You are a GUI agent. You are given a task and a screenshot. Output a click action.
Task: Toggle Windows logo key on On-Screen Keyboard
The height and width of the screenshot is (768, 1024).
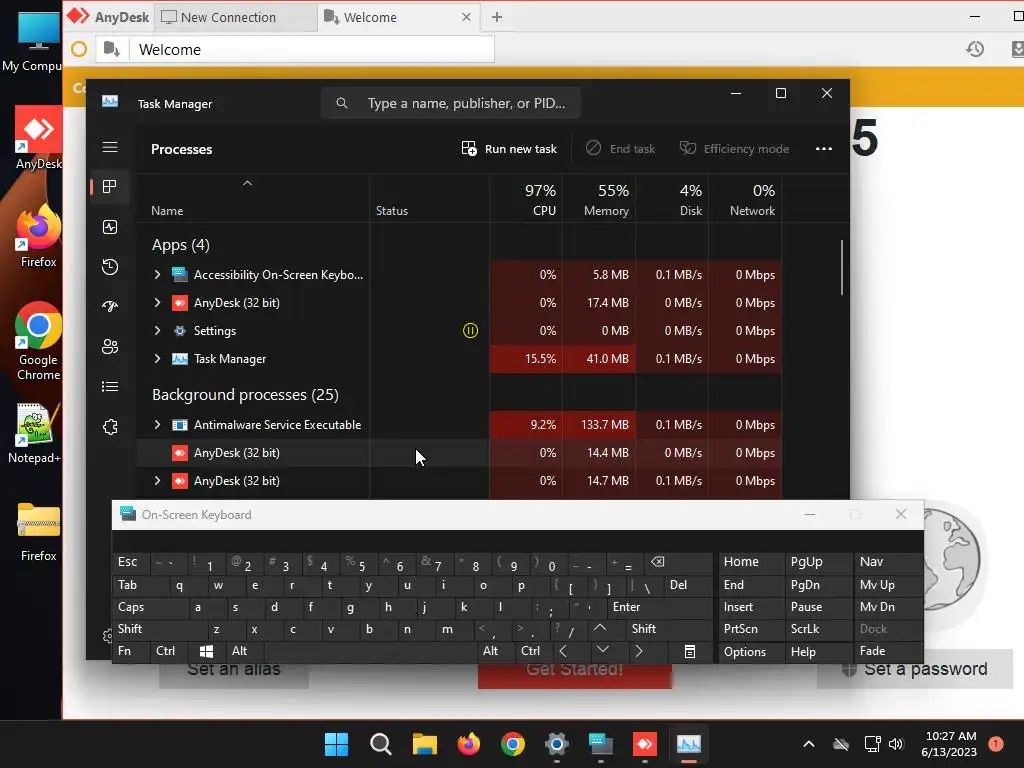tap(206, 651)
